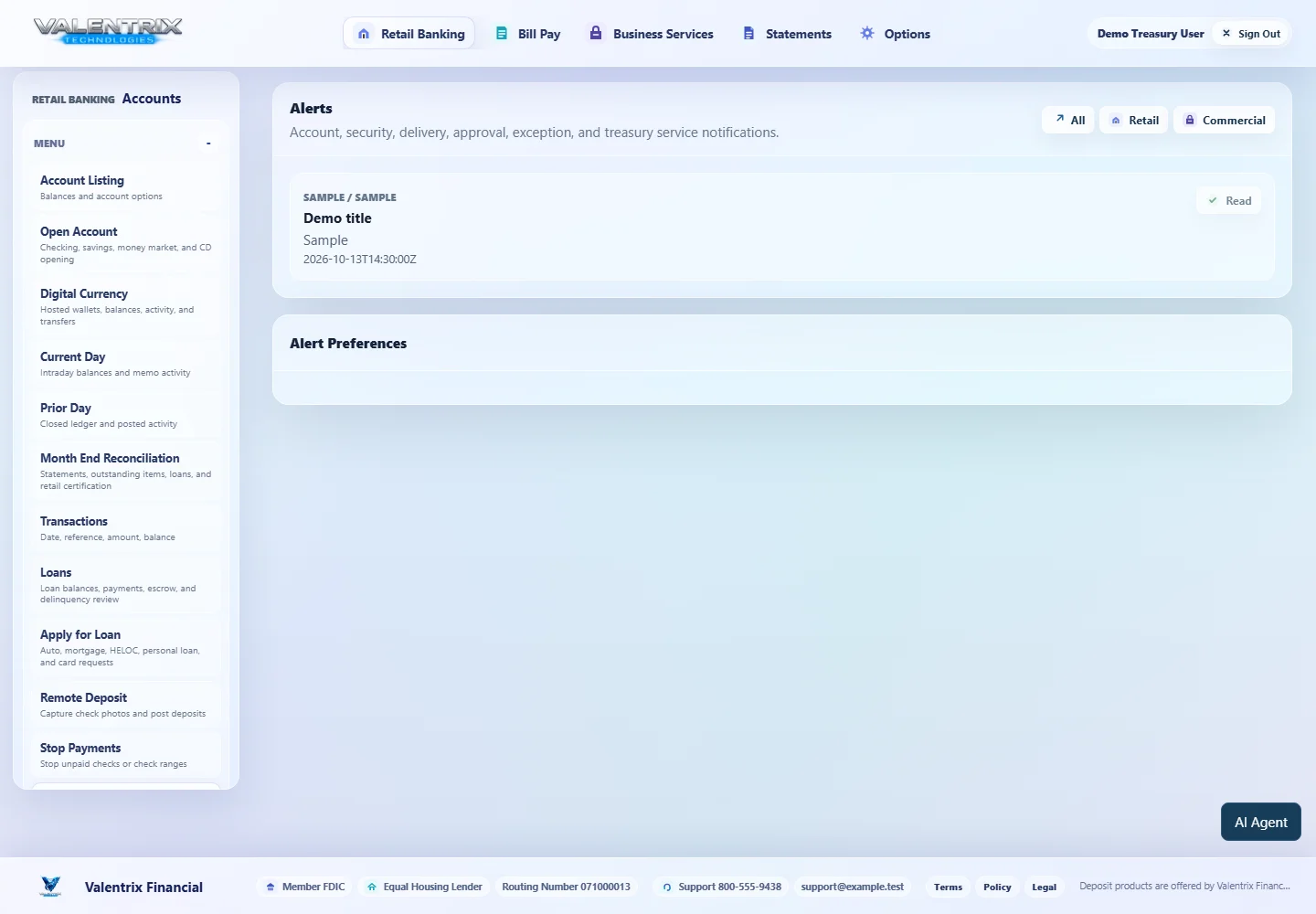The height and width of the screenshot is (914, 1316).
Task: Open Account Listing from the menu
Action: click(x=126, y=187)
